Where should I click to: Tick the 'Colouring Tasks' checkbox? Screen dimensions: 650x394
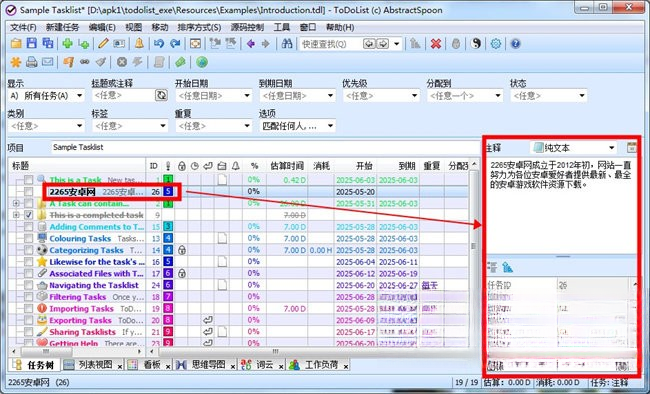pyautogui.click(x=29, y=238)
